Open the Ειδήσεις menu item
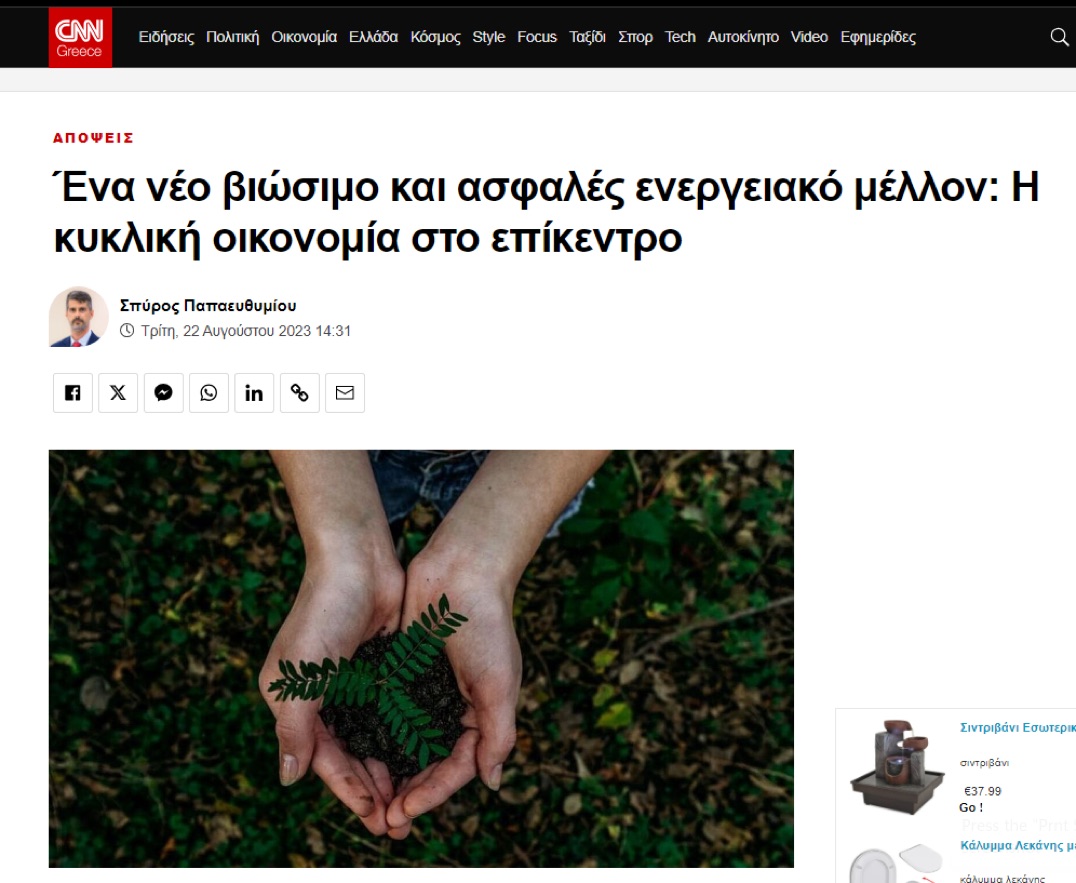The width and height of the screenshot is (1076, 883). click(166, 37)
